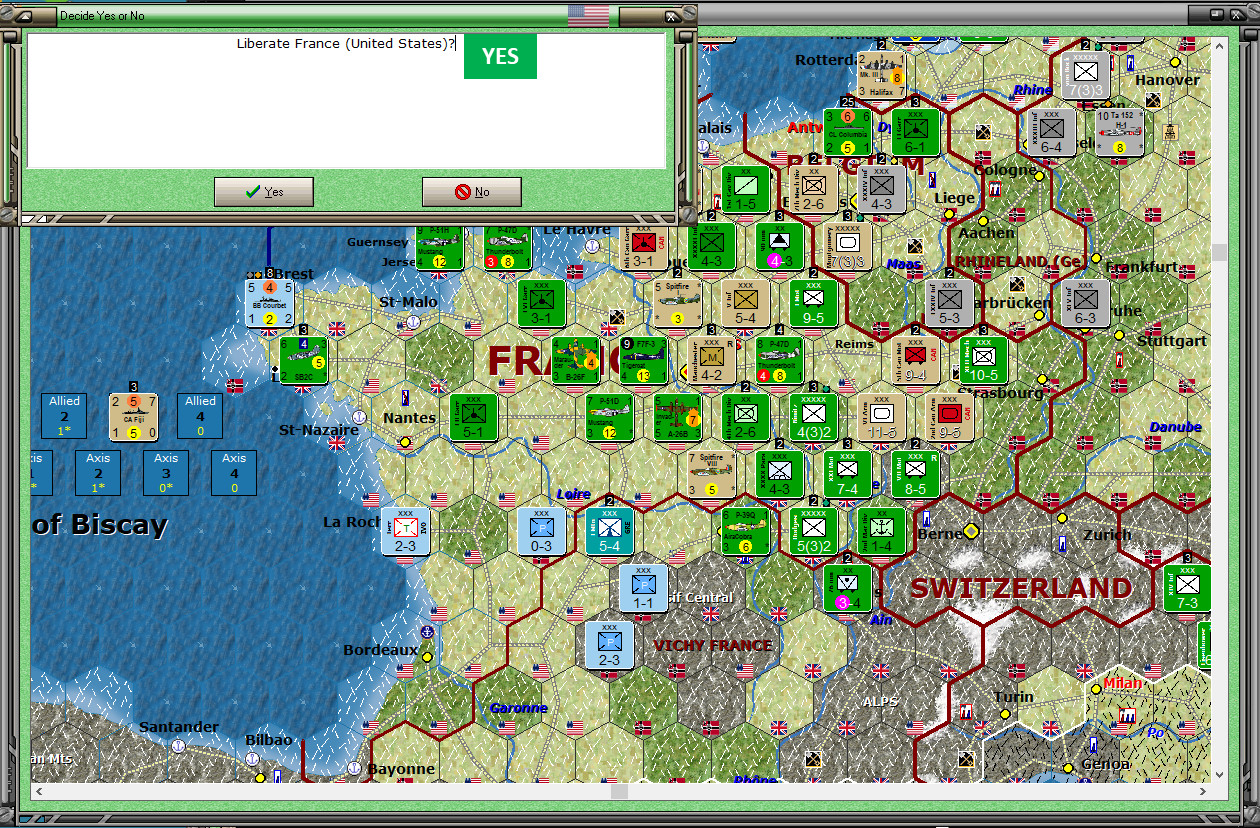Viewport: 1260px width, 828px height.
Task: Confirm liberation with the Yes button
Action: click(264, 192)
